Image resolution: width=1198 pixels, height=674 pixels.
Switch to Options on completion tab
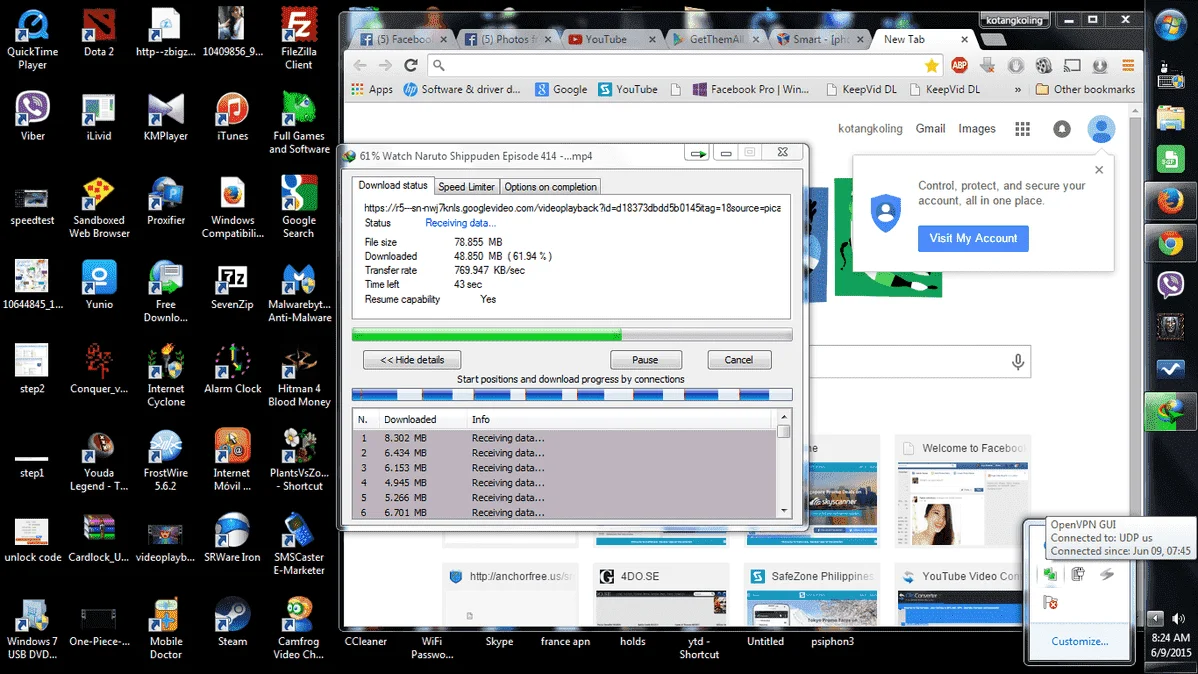(550, 187)
